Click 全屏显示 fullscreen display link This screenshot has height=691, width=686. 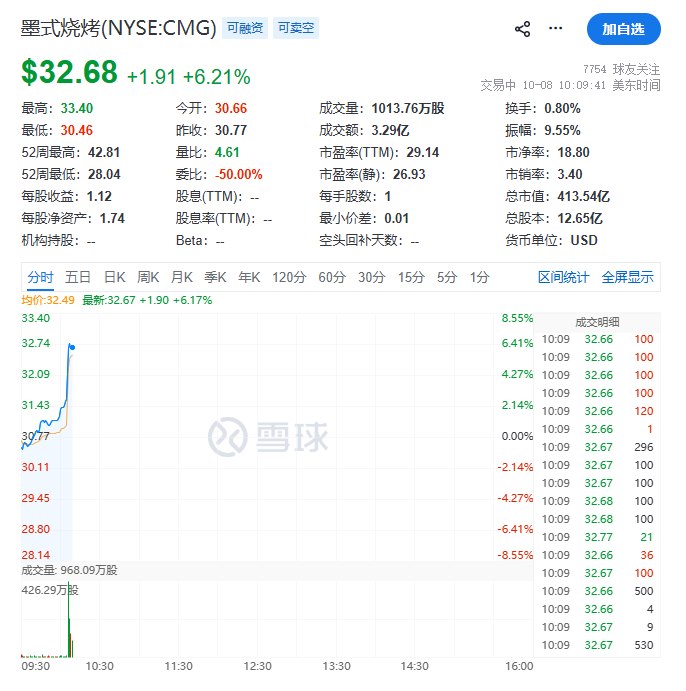pos(627,277)
